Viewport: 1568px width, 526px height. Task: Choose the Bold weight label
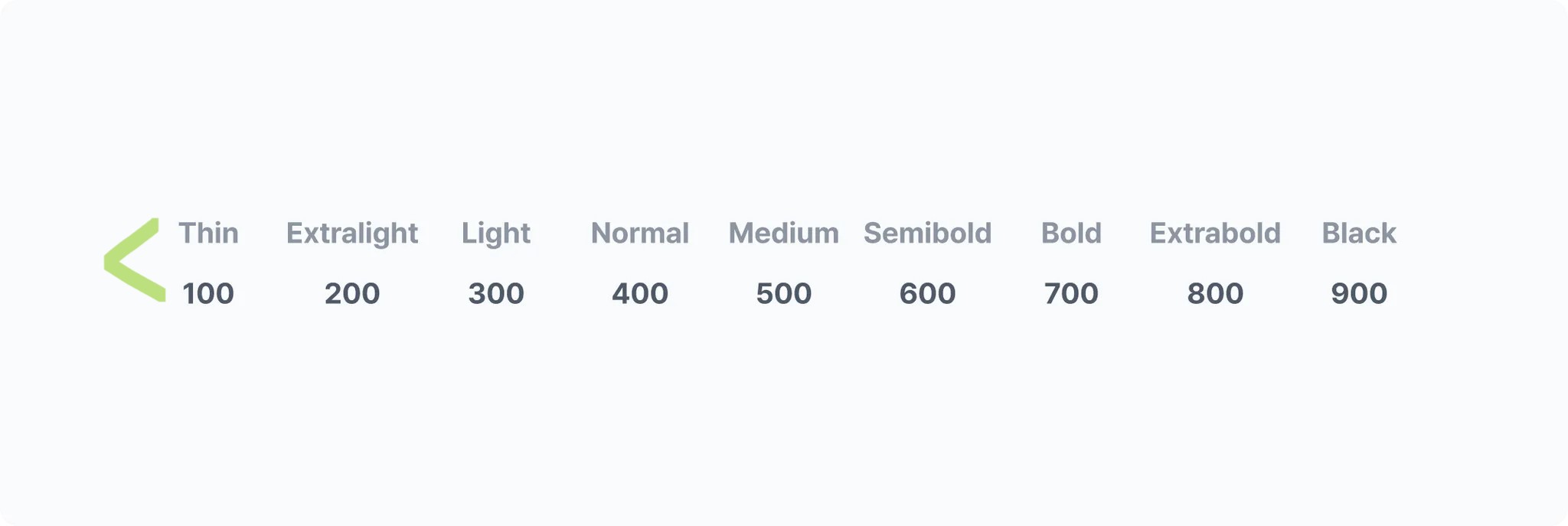[x=1071, y=233]
